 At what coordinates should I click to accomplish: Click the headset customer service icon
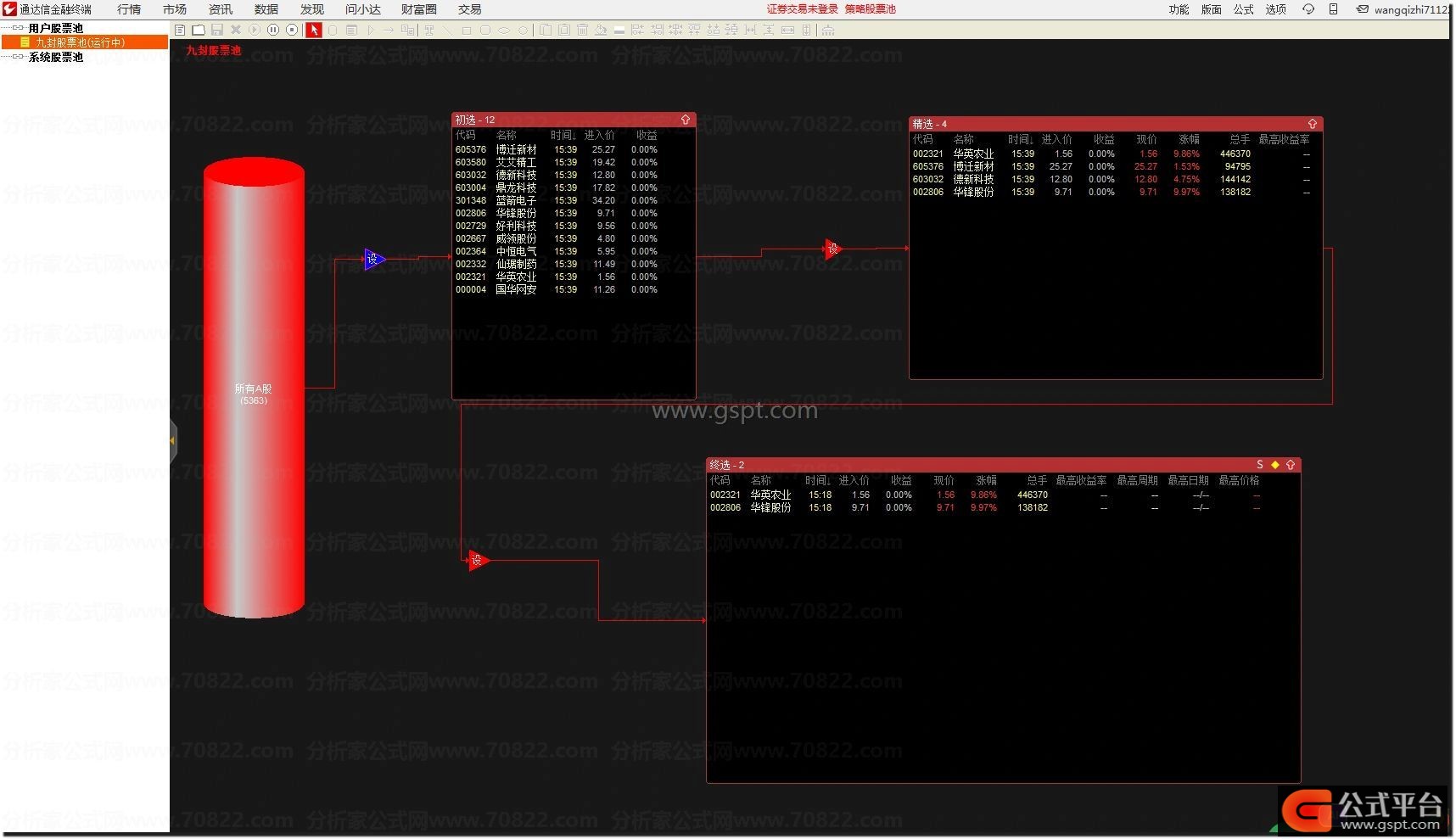pyautogui.click(x=1308, y=9)
